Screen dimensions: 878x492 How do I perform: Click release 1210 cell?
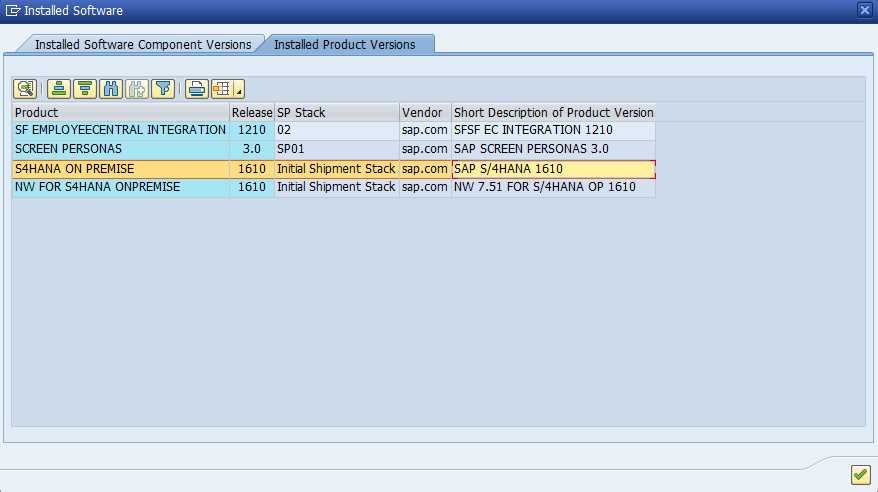pos(252,130)
